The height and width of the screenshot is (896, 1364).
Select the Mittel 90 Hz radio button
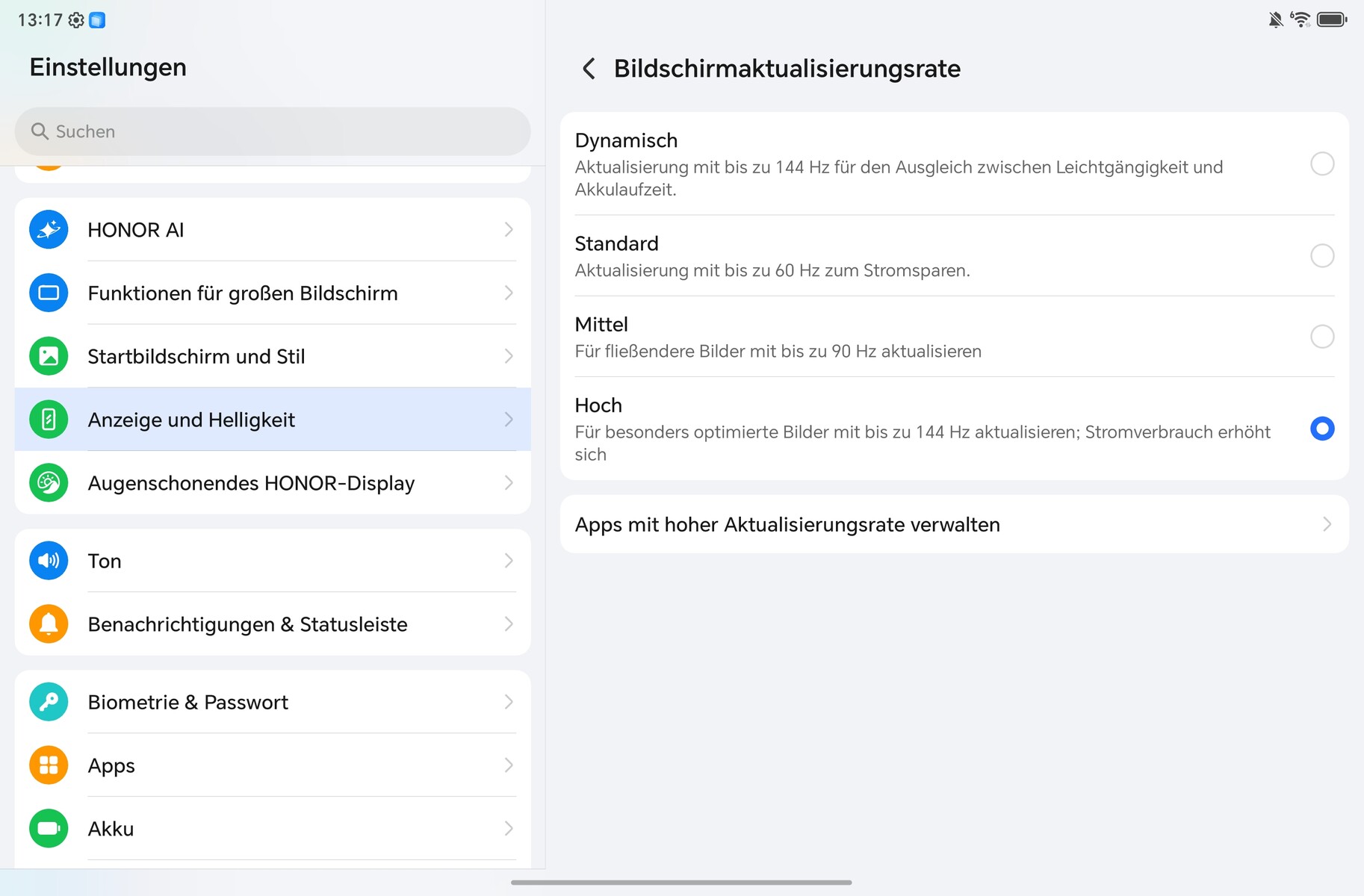1321,336
